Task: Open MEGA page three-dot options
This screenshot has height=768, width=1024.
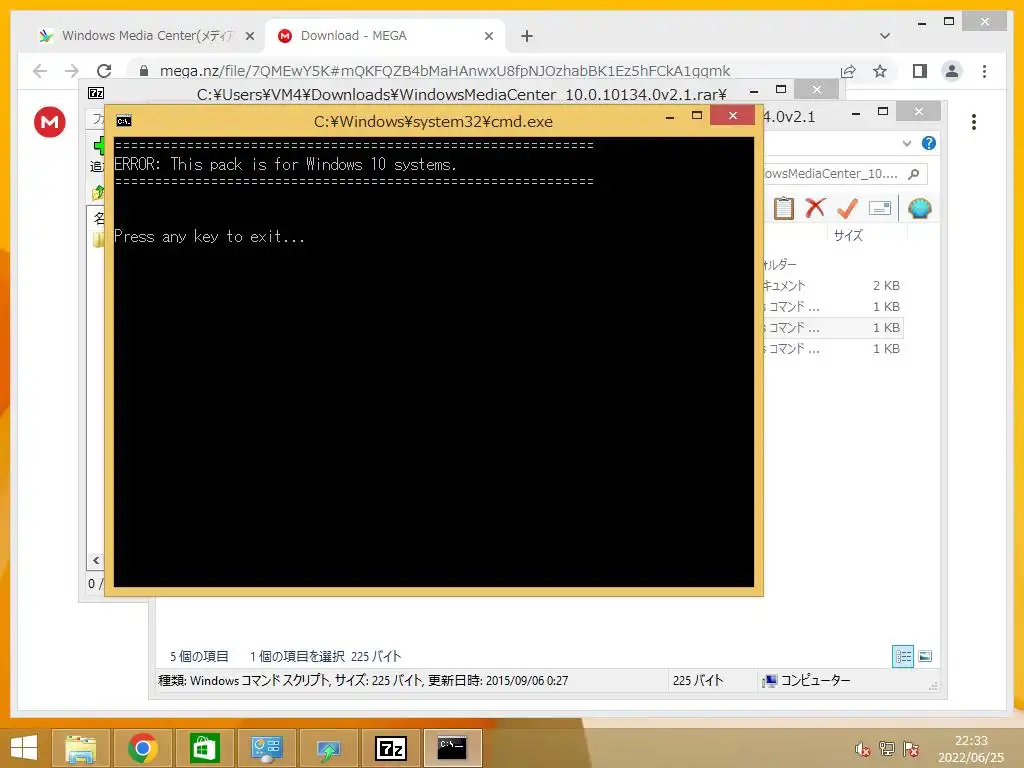Action: coord(974,122)
